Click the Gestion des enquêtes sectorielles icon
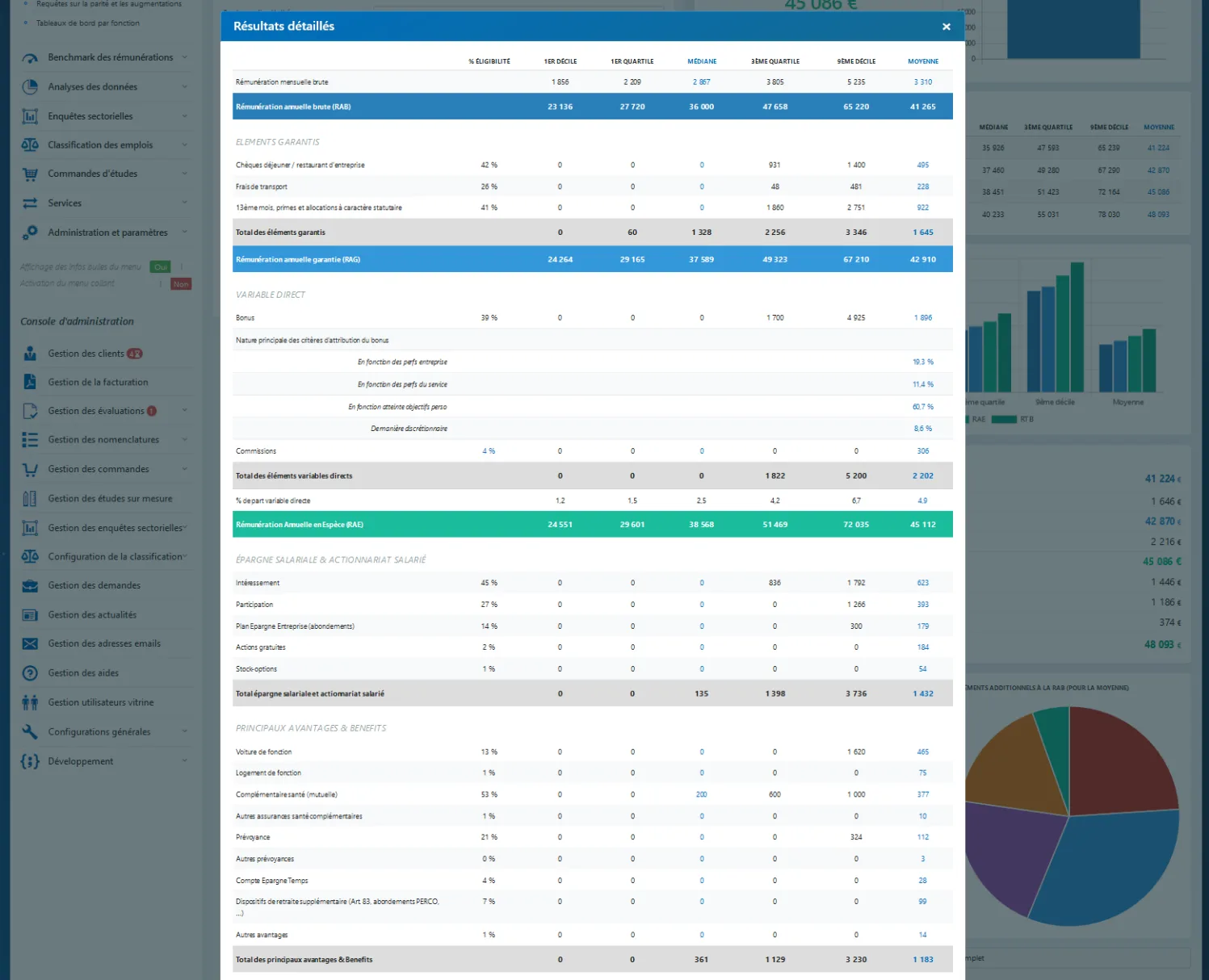Image resolution: width=1209 pixels, height=980 pixels. (30, 528)
